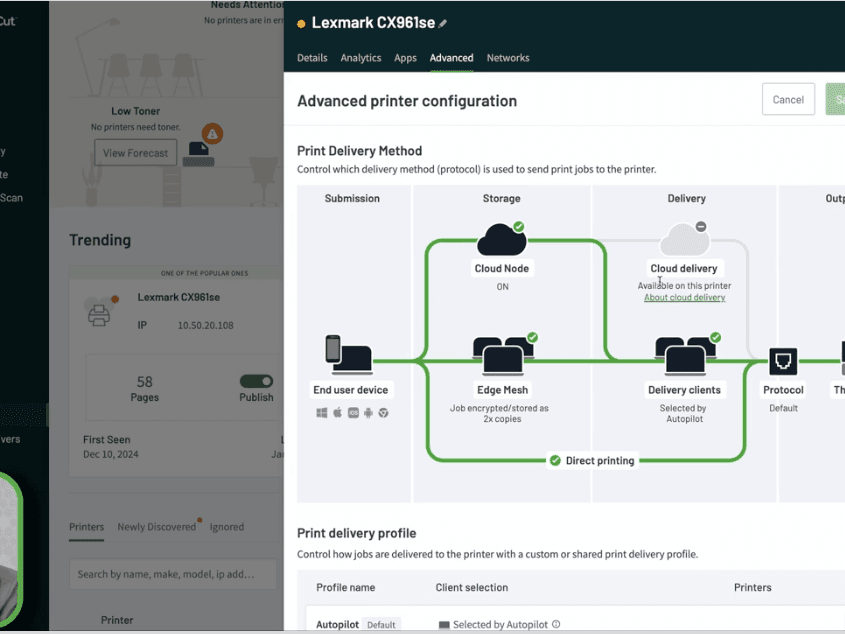
Task: Click the Cloud Node ON status text
Action: pos(502,287)
